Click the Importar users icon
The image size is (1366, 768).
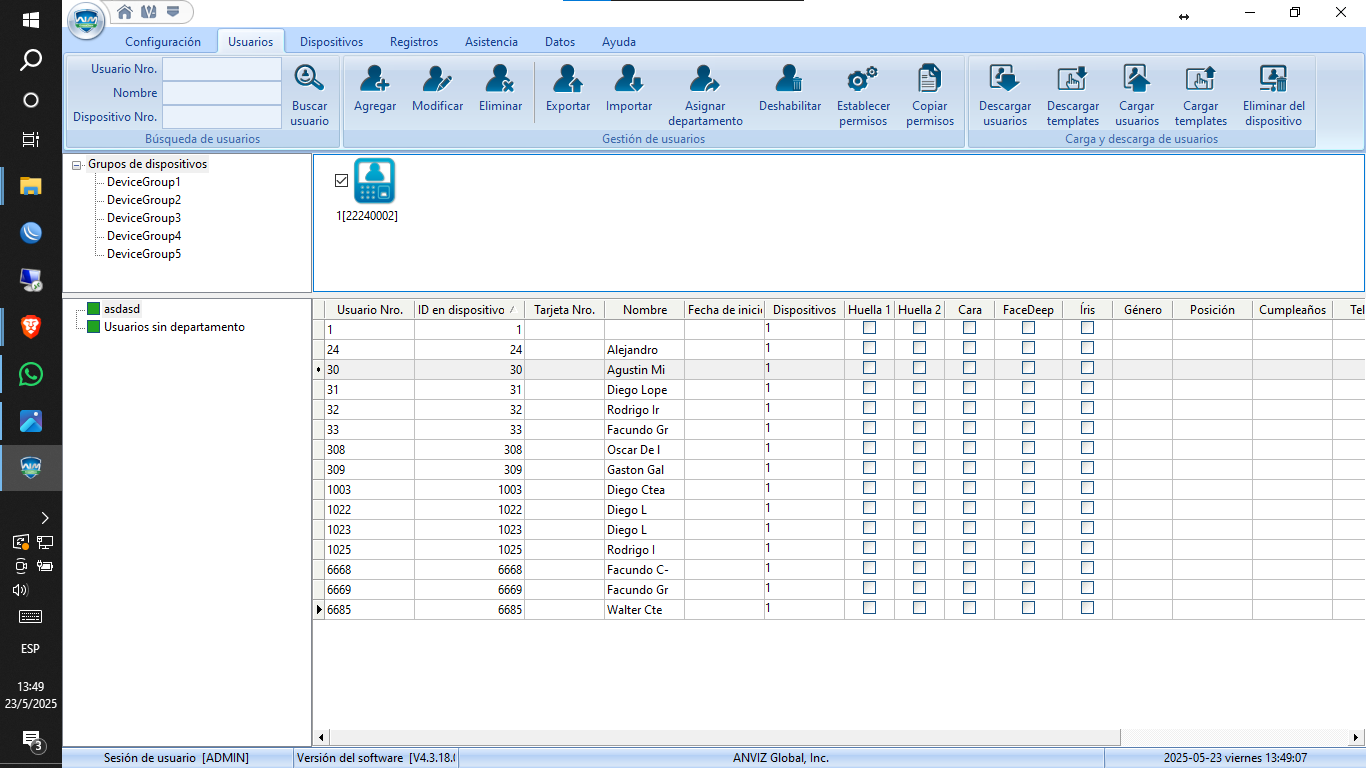629,79
